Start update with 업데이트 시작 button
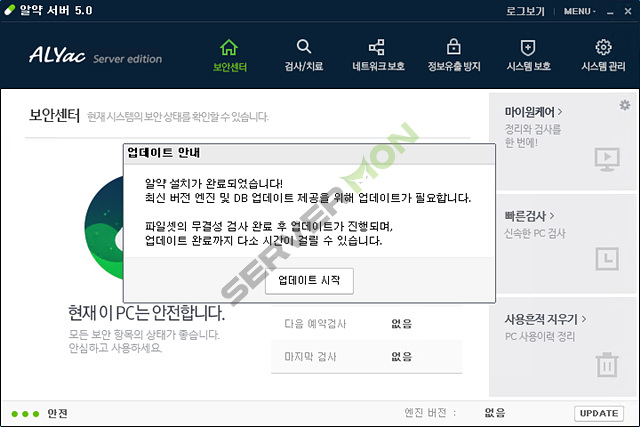Screen dimensions: 640x427 click(309, 281)
